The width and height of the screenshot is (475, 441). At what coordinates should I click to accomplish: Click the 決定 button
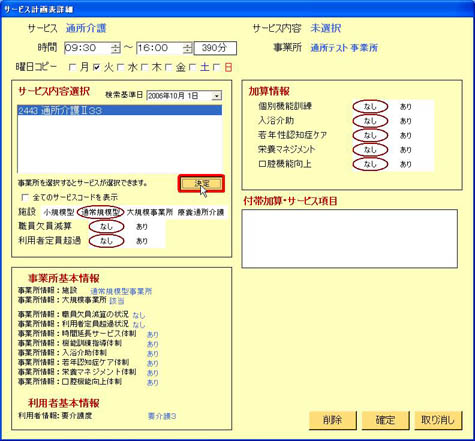click(x=201, y=183)
